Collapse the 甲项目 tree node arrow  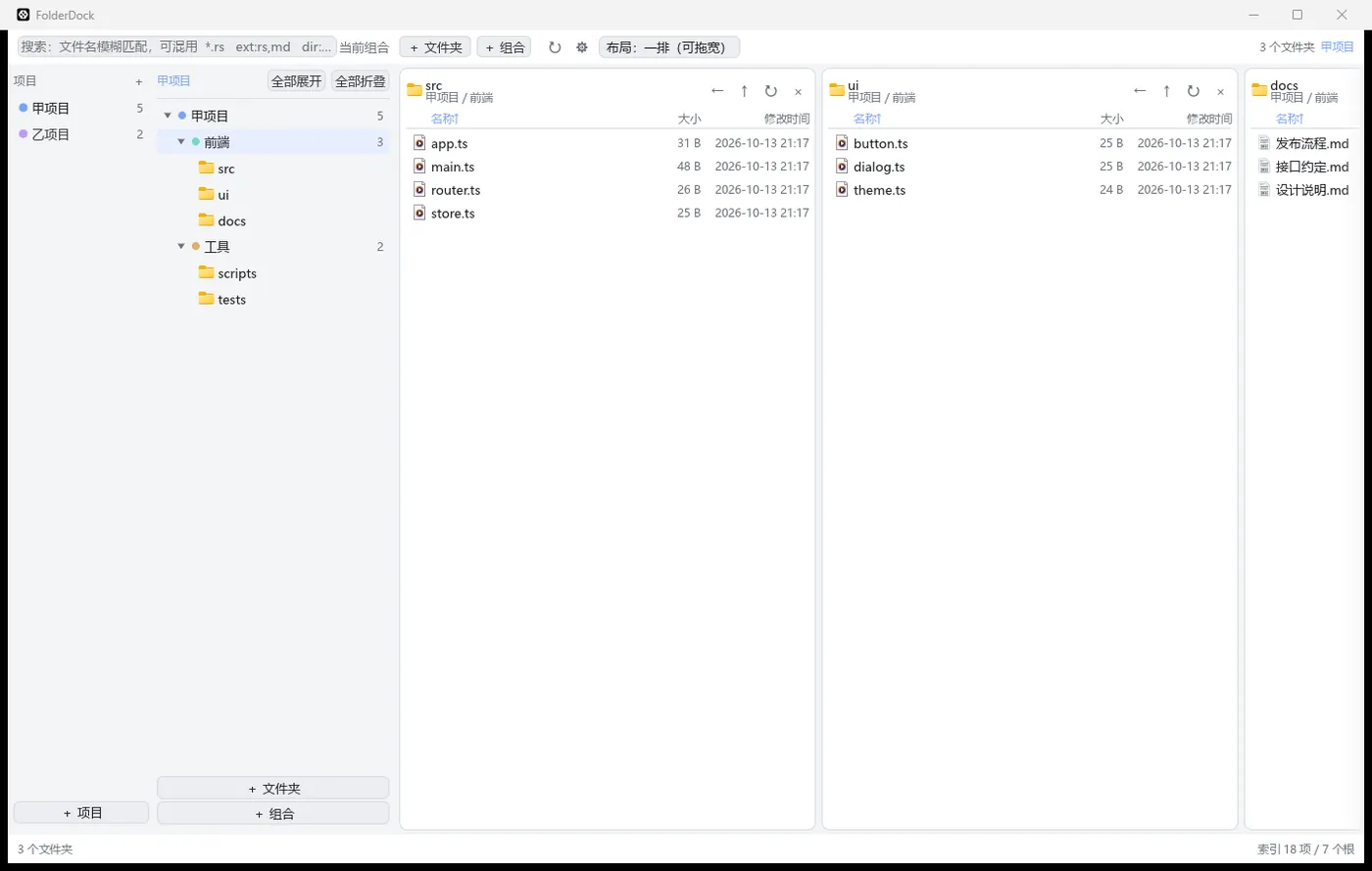click(x=168, y=116)
